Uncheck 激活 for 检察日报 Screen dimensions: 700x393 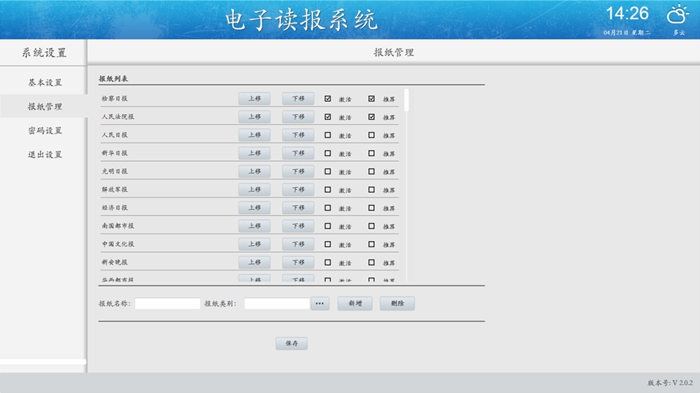[328, 99]
